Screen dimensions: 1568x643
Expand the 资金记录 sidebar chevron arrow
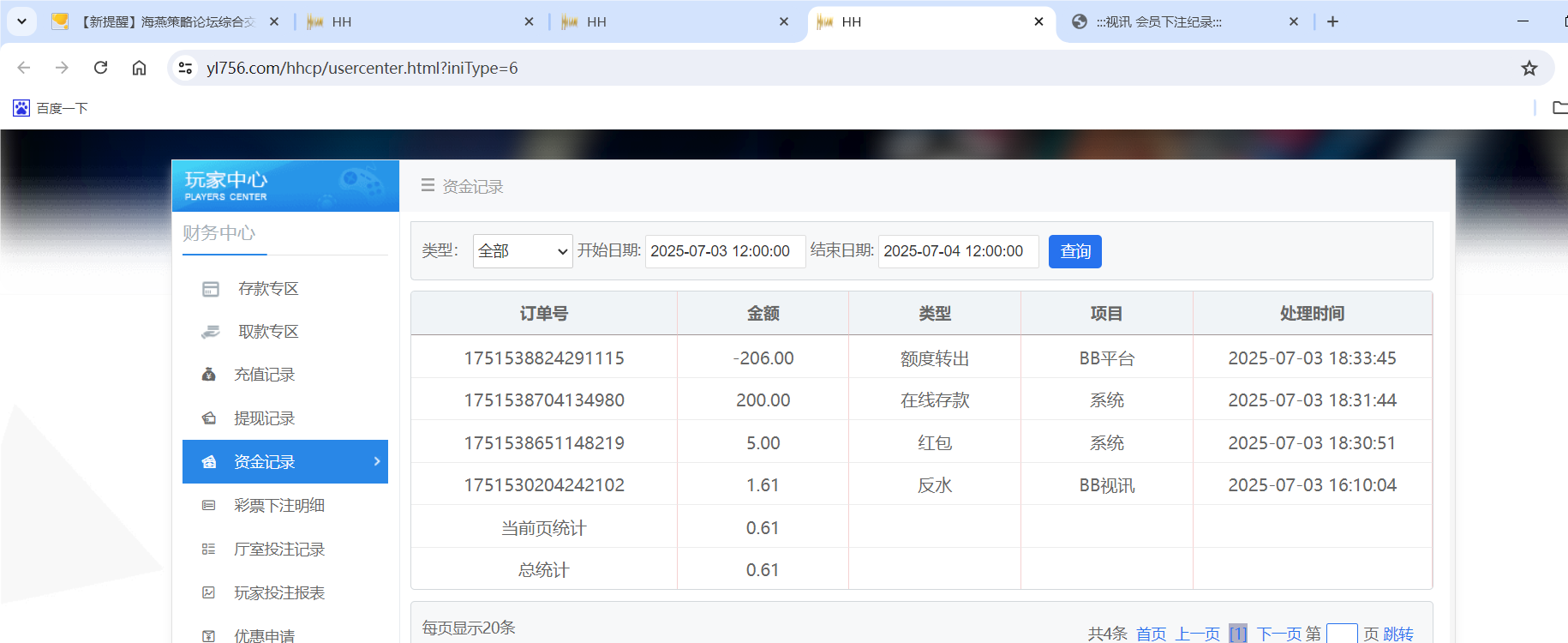pos(377,461)
